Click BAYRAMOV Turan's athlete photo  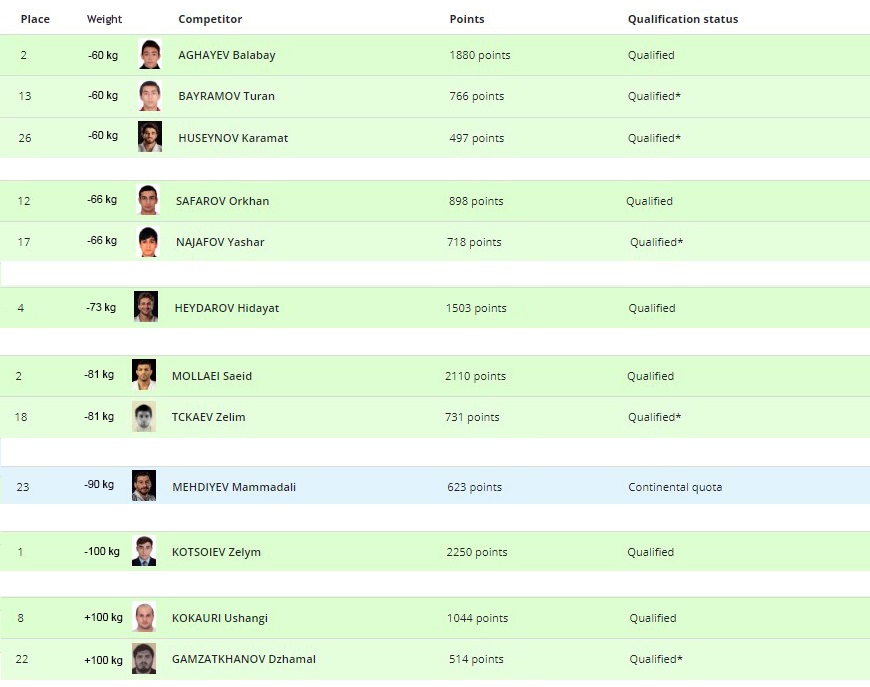(x=150, y=95)
